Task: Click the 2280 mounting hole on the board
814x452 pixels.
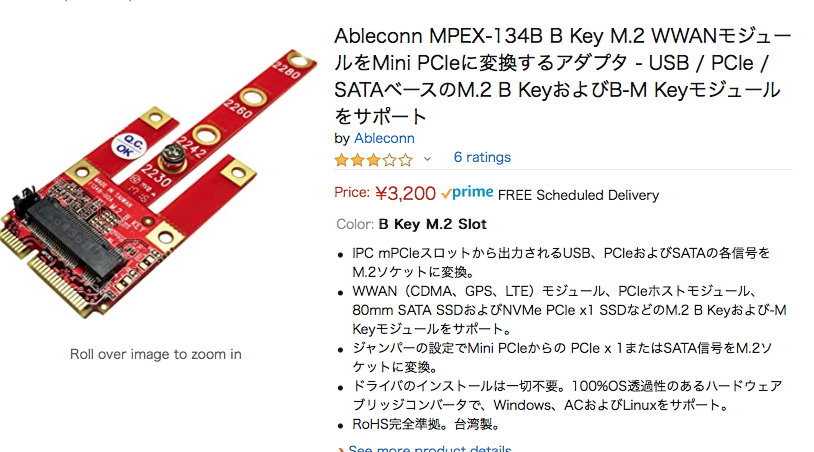Action: (302, 61)
